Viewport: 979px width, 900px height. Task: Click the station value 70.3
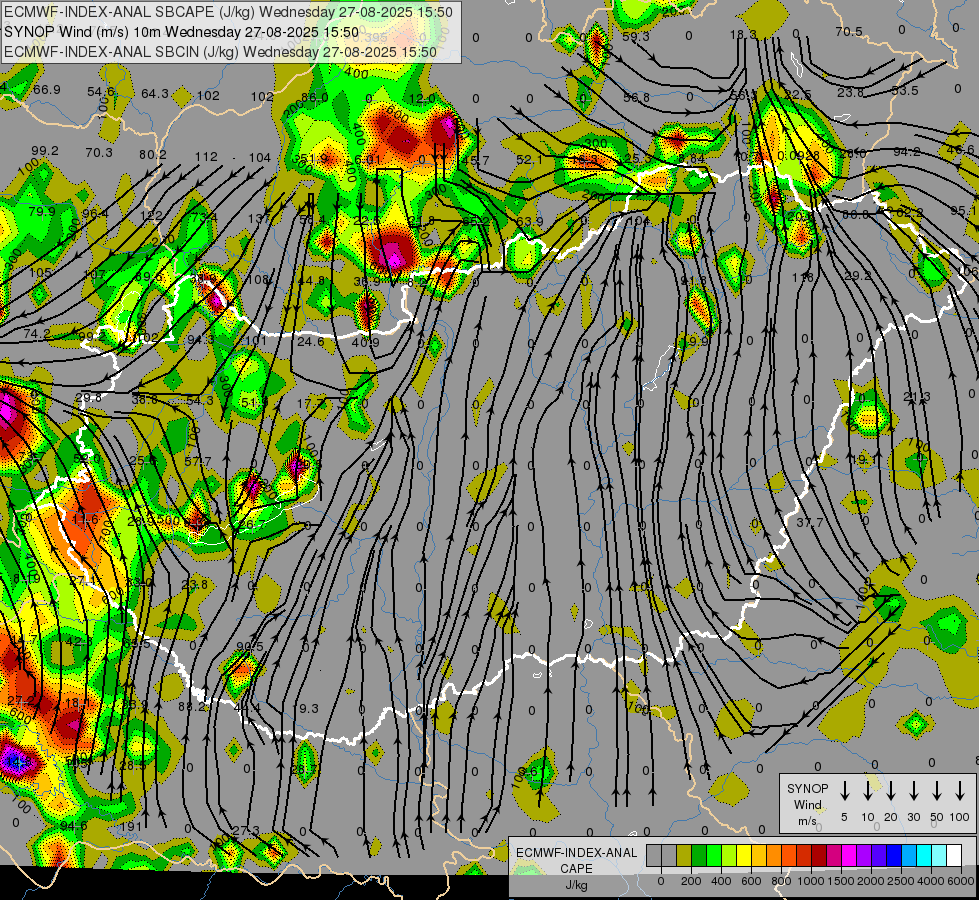[x=99, y=152]
